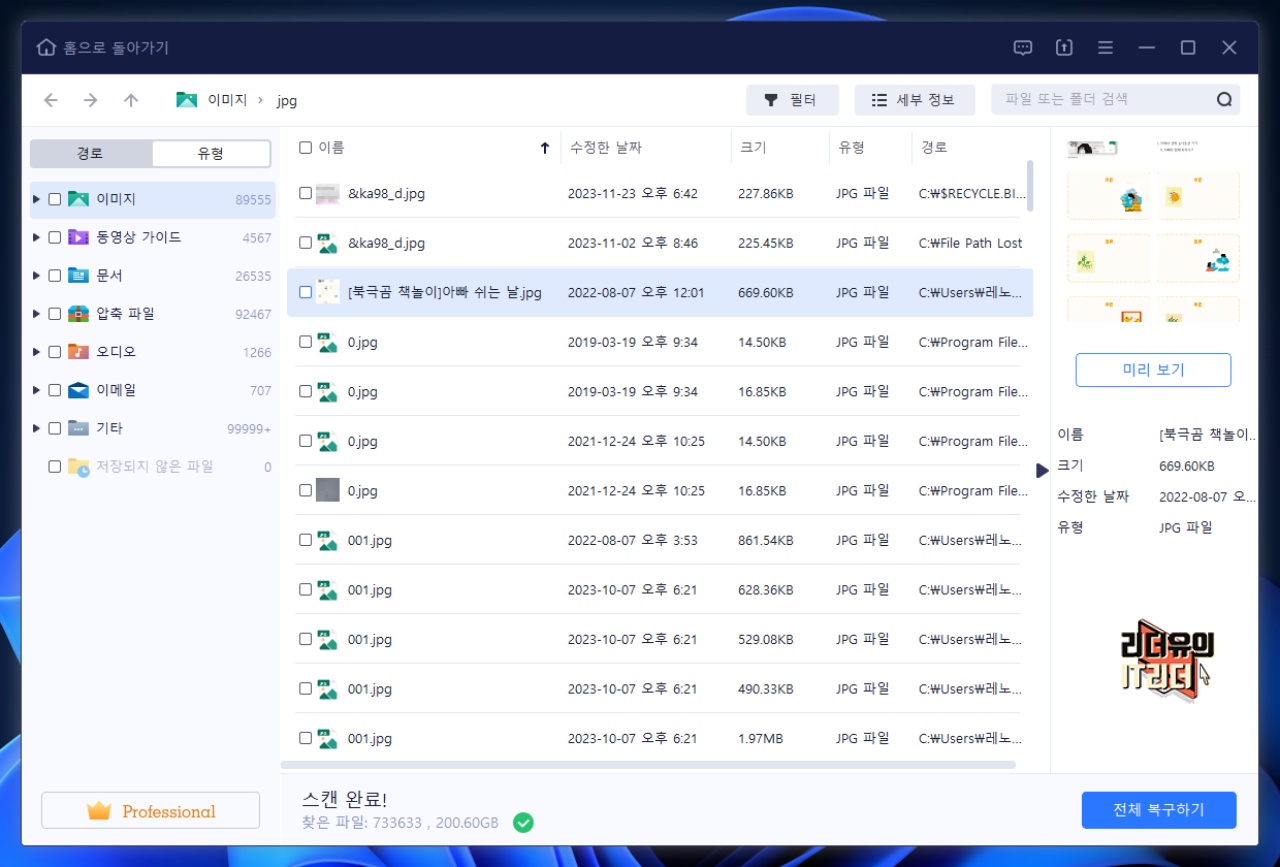1280x867 pixels.
Task: Click the file icon of 861.54KB 001.jpg
Action: [x=327, y=540]
